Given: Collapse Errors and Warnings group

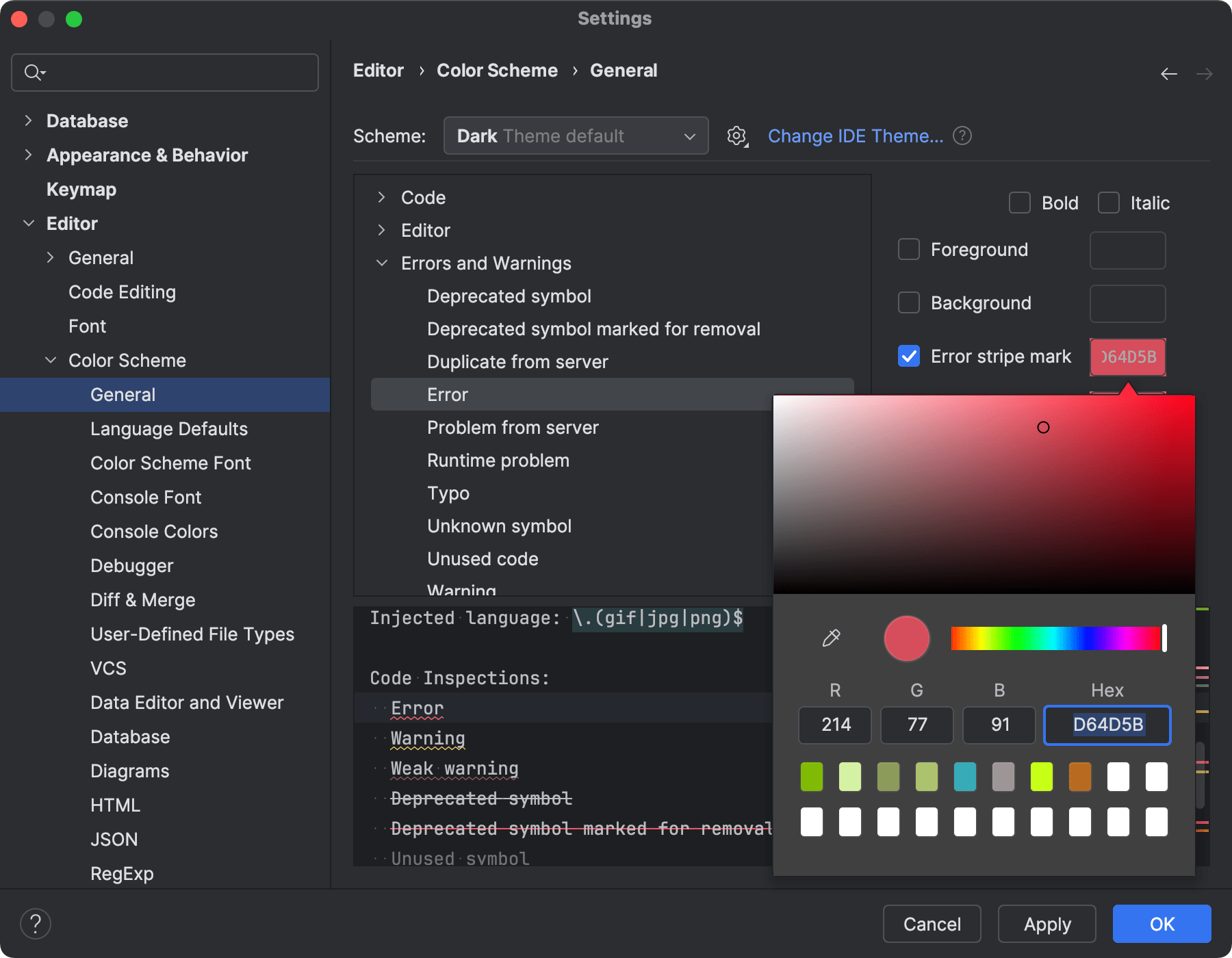Looking at the screenshot, I should [381, 263].
